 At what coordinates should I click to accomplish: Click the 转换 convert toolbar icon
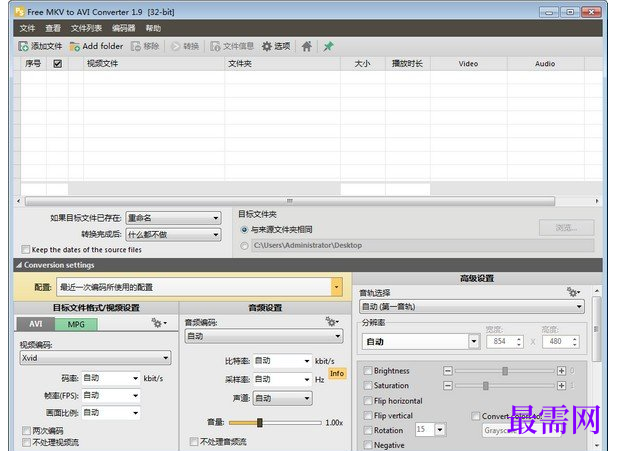175,47
